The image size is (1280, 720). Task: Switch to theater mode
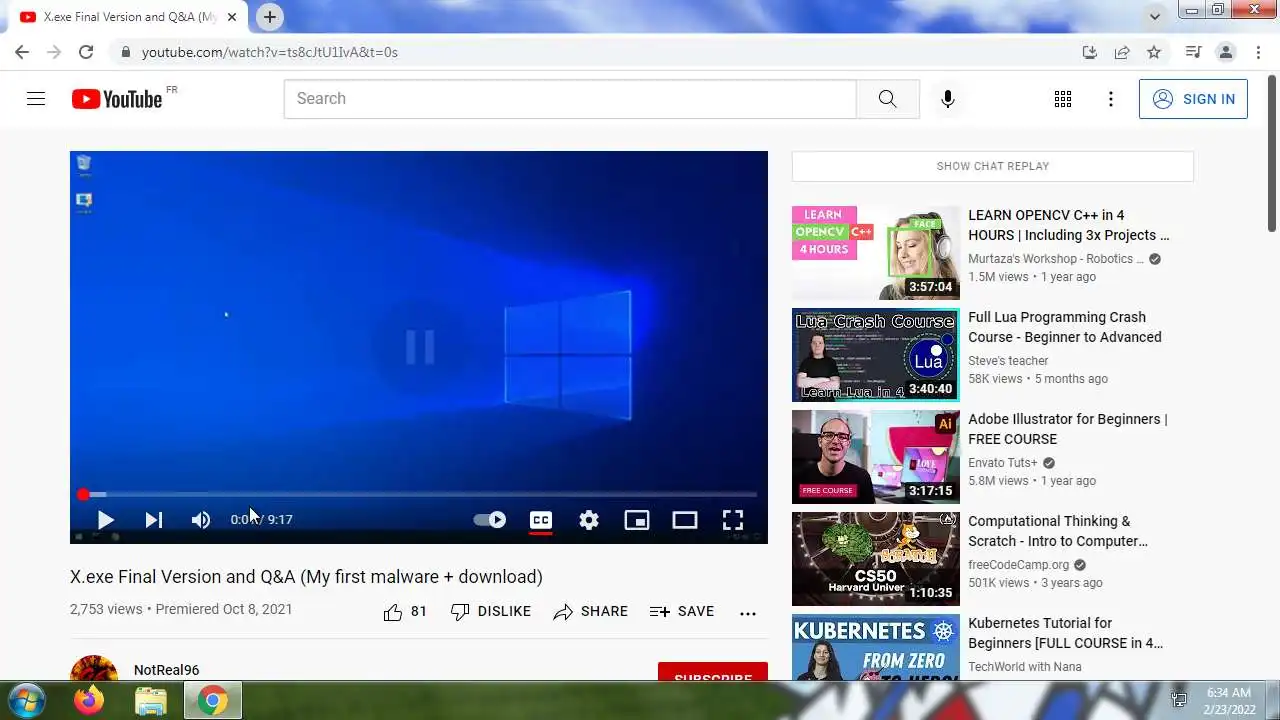[x=685, y=520]
